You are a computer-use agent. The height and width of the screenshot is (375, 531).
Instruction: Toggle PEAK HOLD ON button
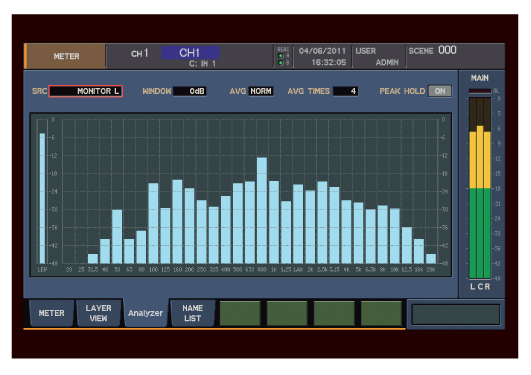pyautogui.click(x=440, y=91)
